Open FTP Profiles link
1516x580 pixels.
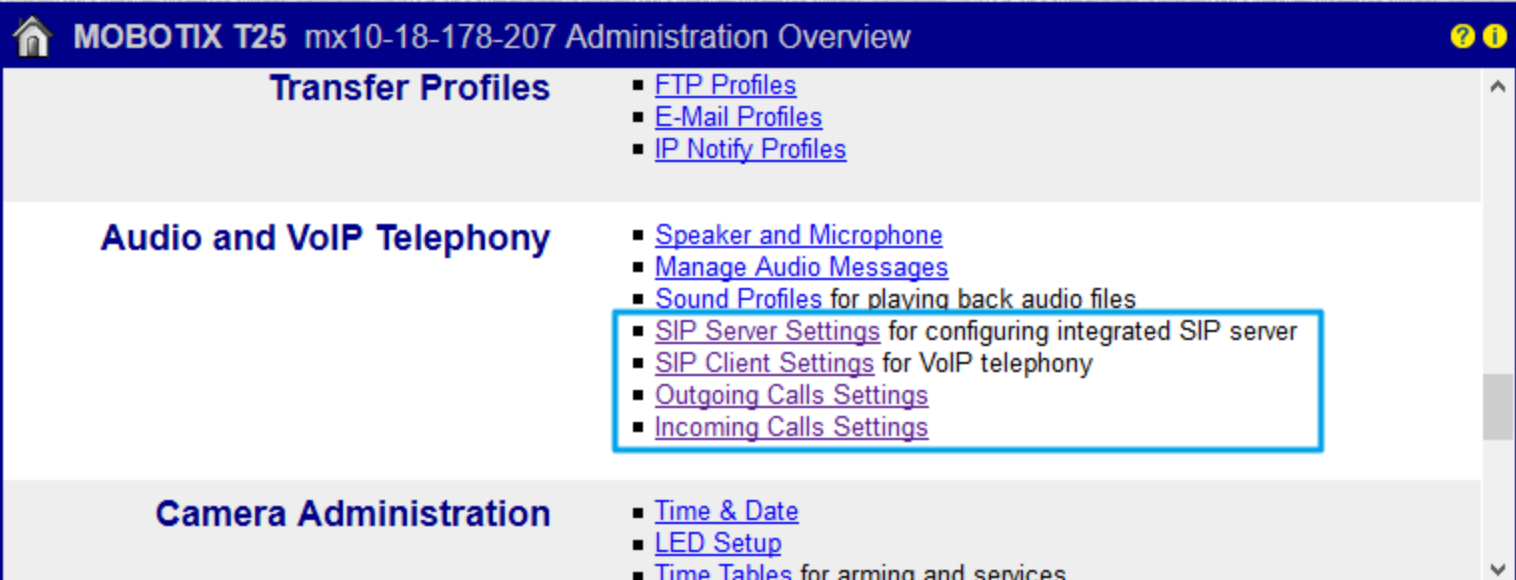pos(725,85)
